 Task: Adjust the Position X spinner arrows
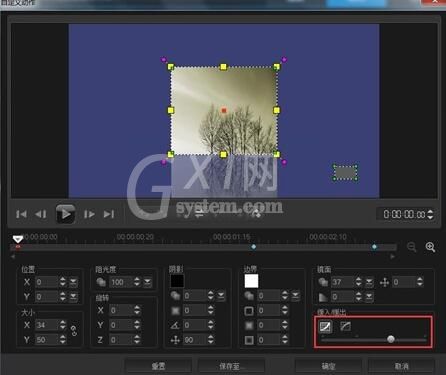click(x=63, y=282)
